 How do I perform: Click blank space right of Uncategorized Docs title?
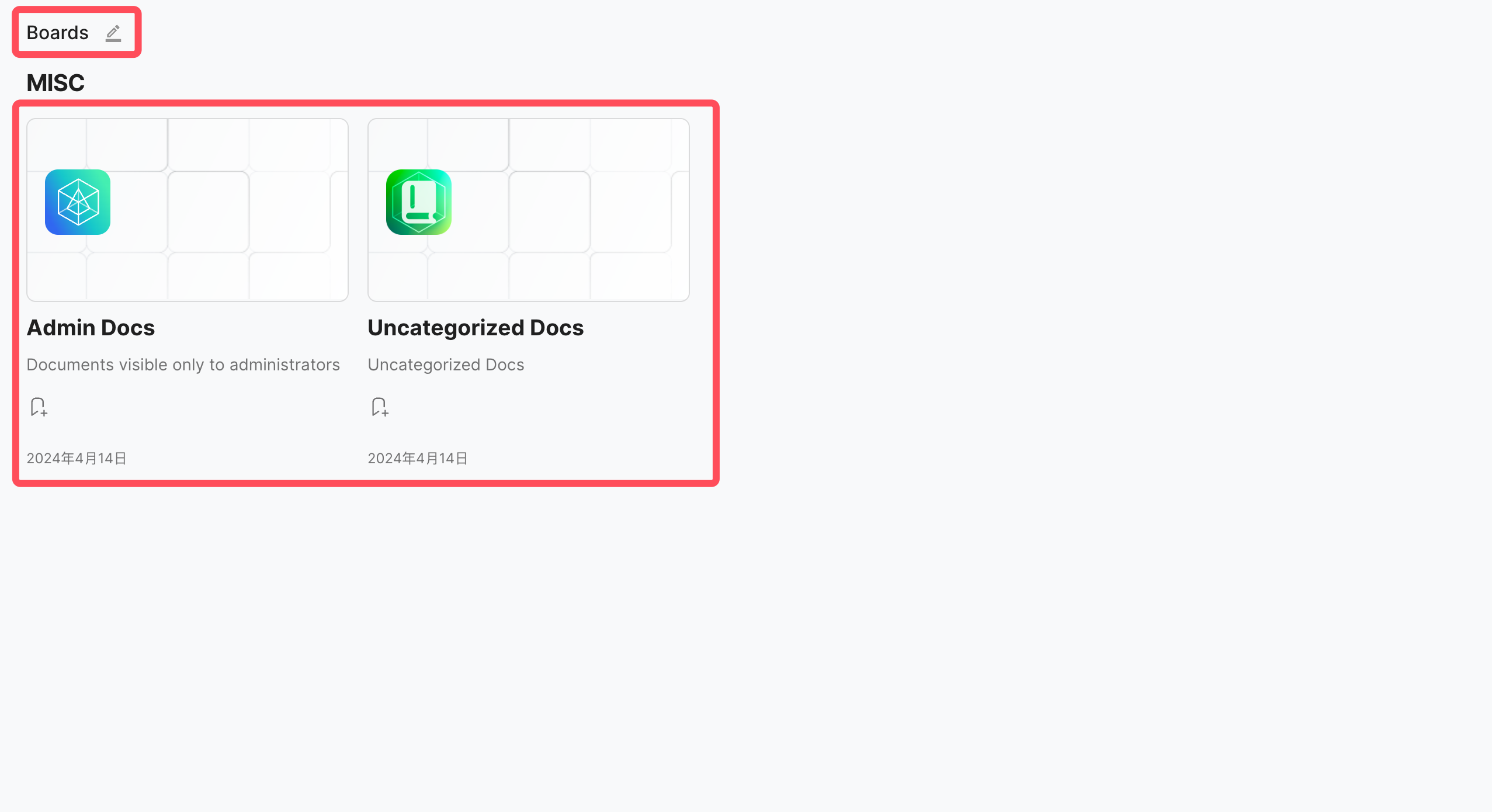(643, 328)
